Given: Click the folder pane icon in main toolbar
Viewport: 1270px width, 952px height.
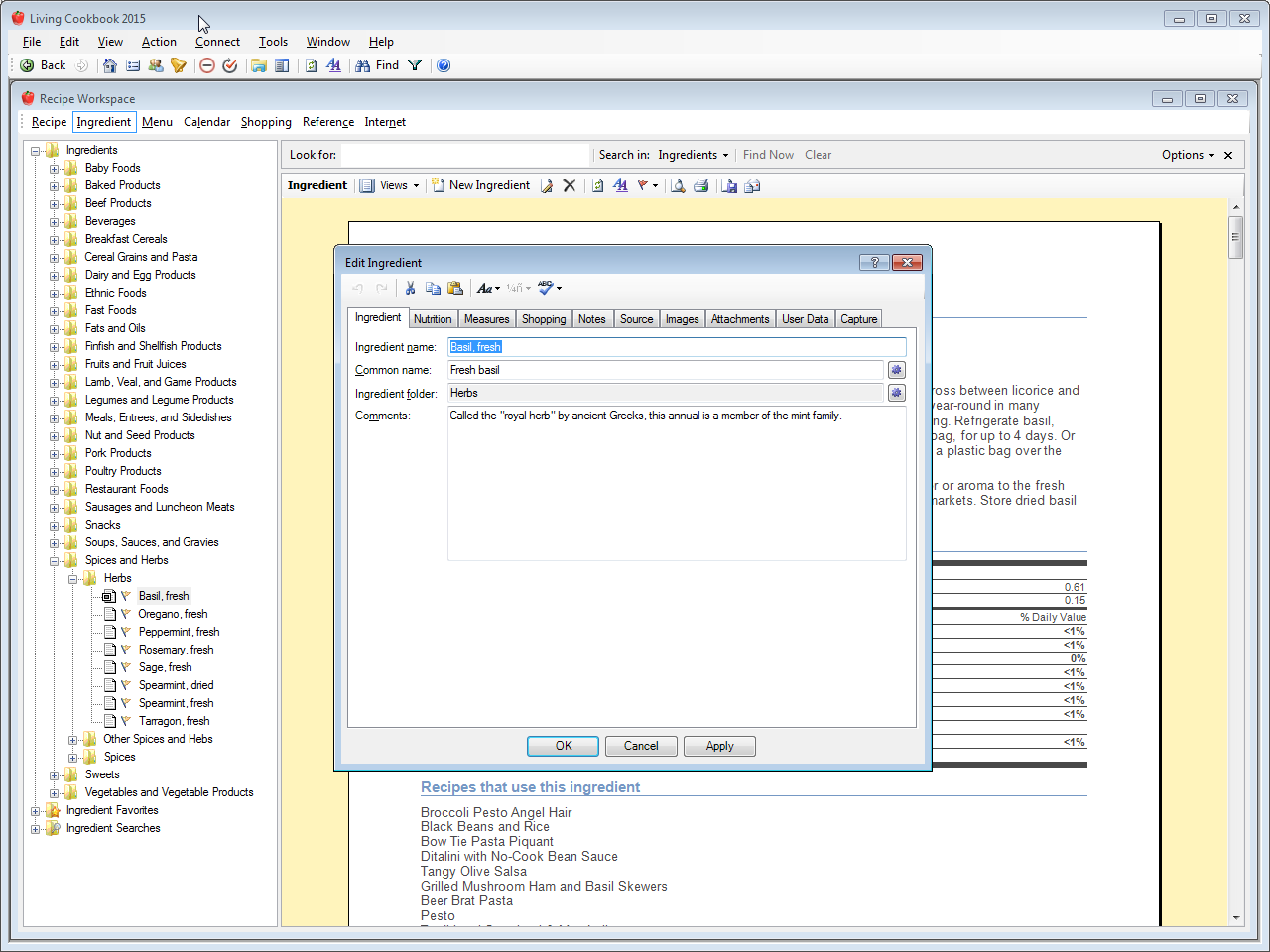Looking at the screenshot, I should 259,65.
